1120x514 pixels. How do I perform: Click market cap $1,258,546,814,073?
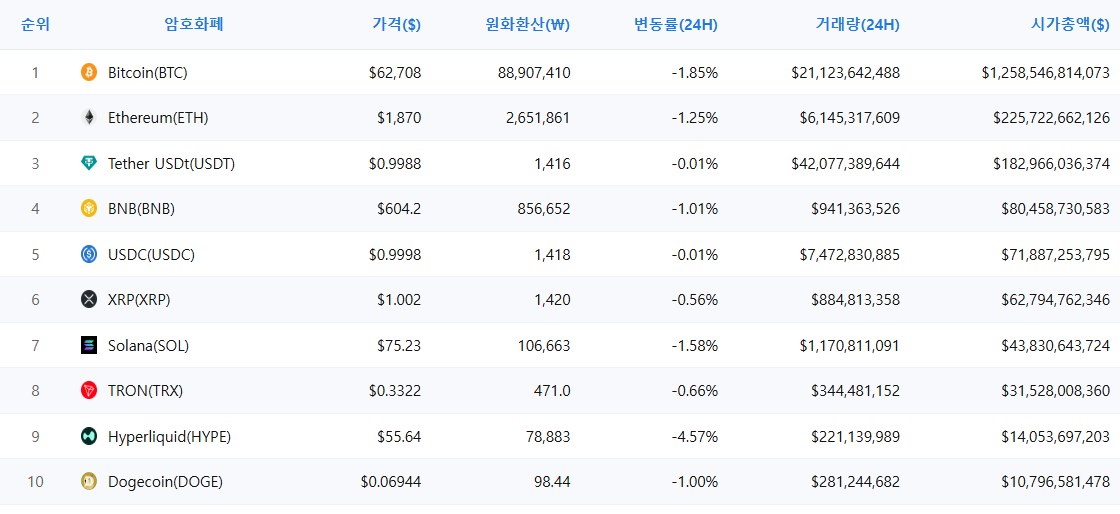(1046, 72)
